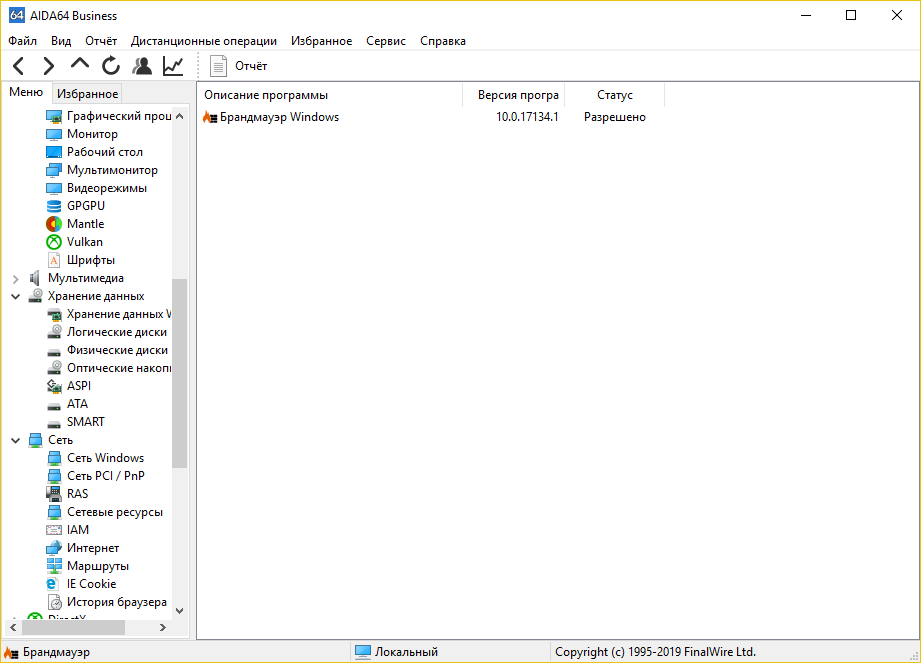Go forward with the right arrow toolbar button
Screen dimensions: 921x663
(x=49, y=66)
